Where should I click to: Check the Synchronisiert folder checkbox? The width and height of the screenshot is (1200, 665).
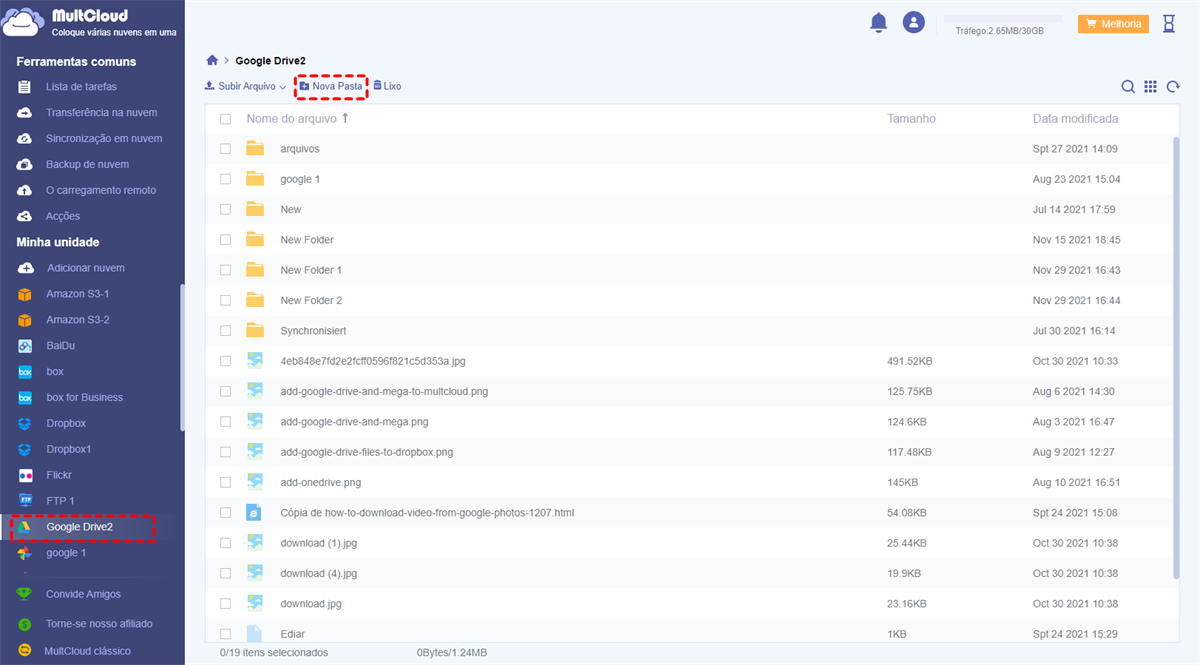225,330
